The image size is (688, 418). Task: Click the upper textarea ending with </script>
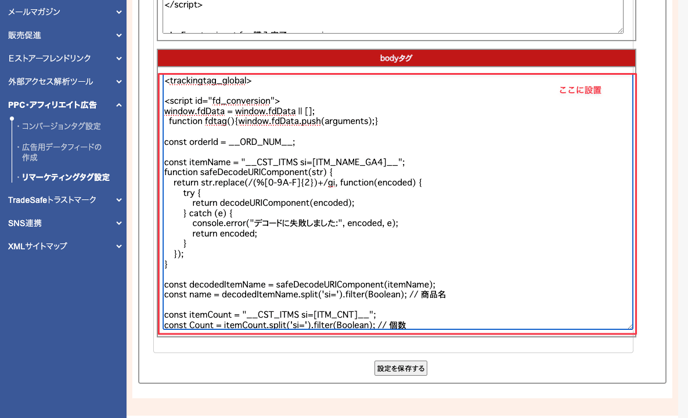(x=393, y=16)
